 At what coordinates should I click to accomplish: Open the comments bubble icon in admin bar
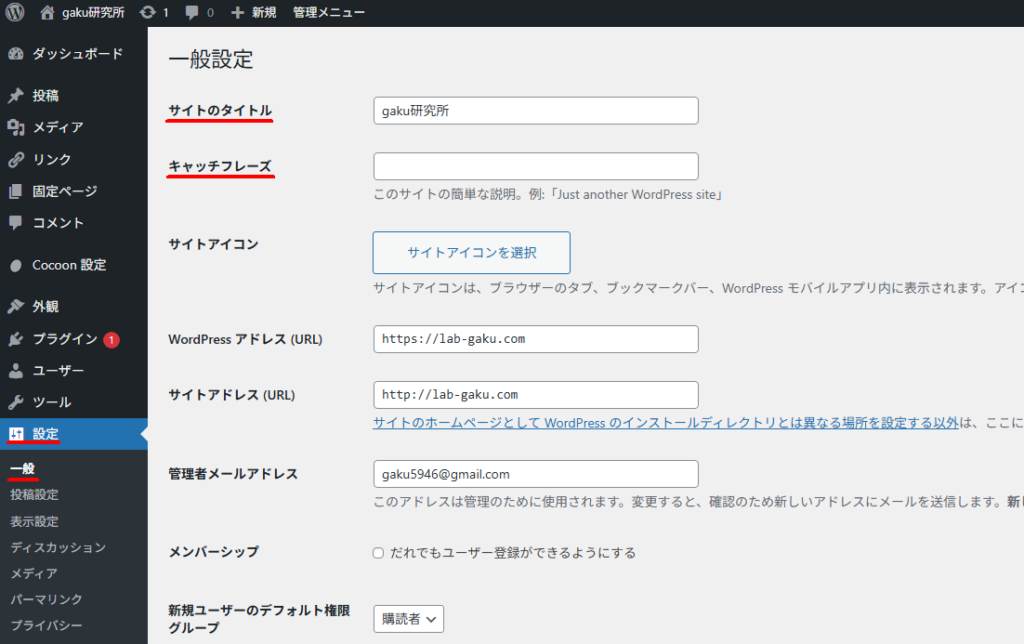[x=192, y=13]
